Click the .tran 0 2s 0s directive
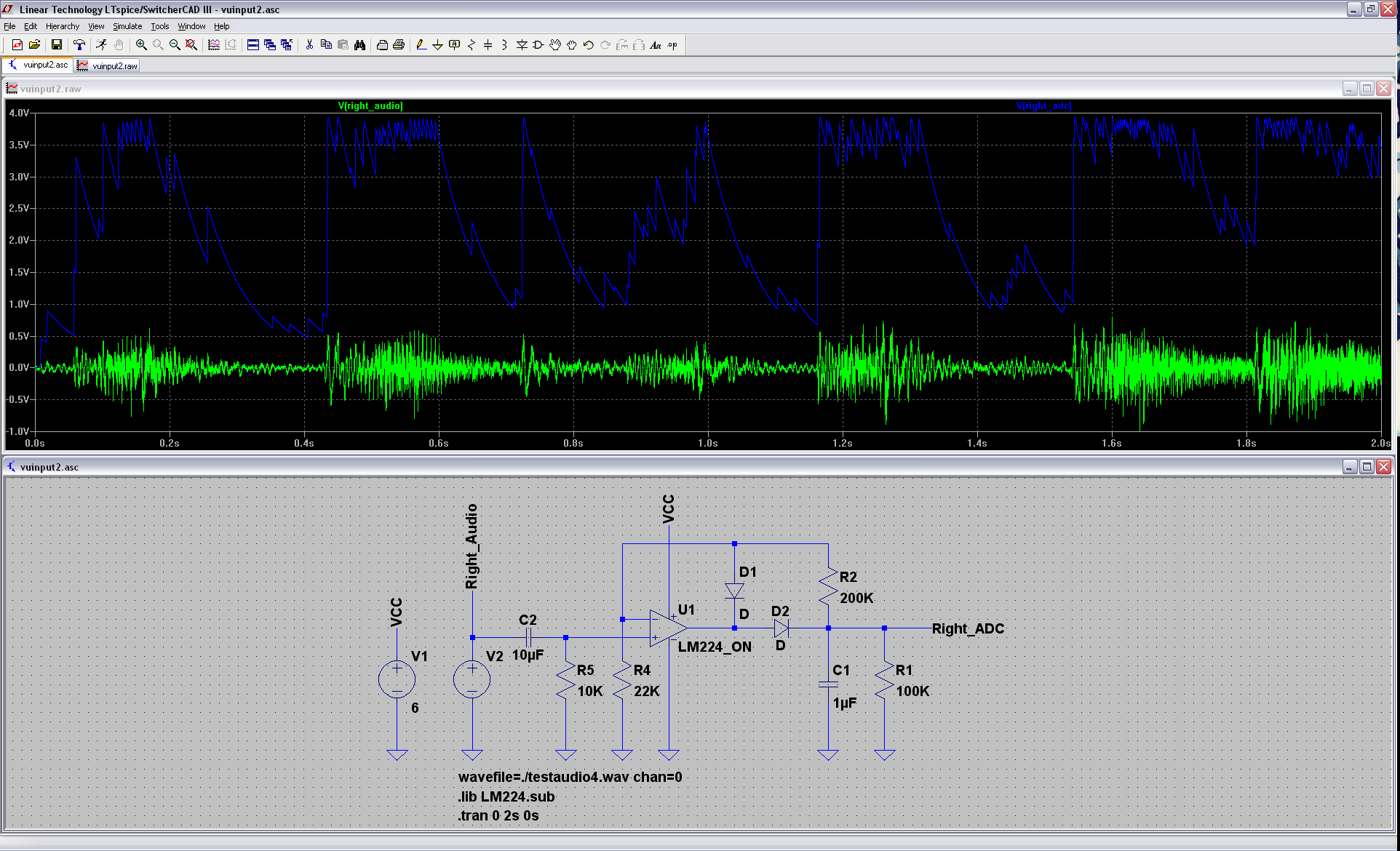The height and width of the screenshot is (851, 1400). [498, 815]
